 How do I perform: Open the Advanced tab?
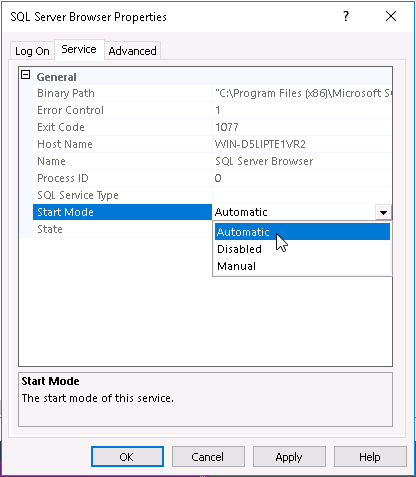132,51
